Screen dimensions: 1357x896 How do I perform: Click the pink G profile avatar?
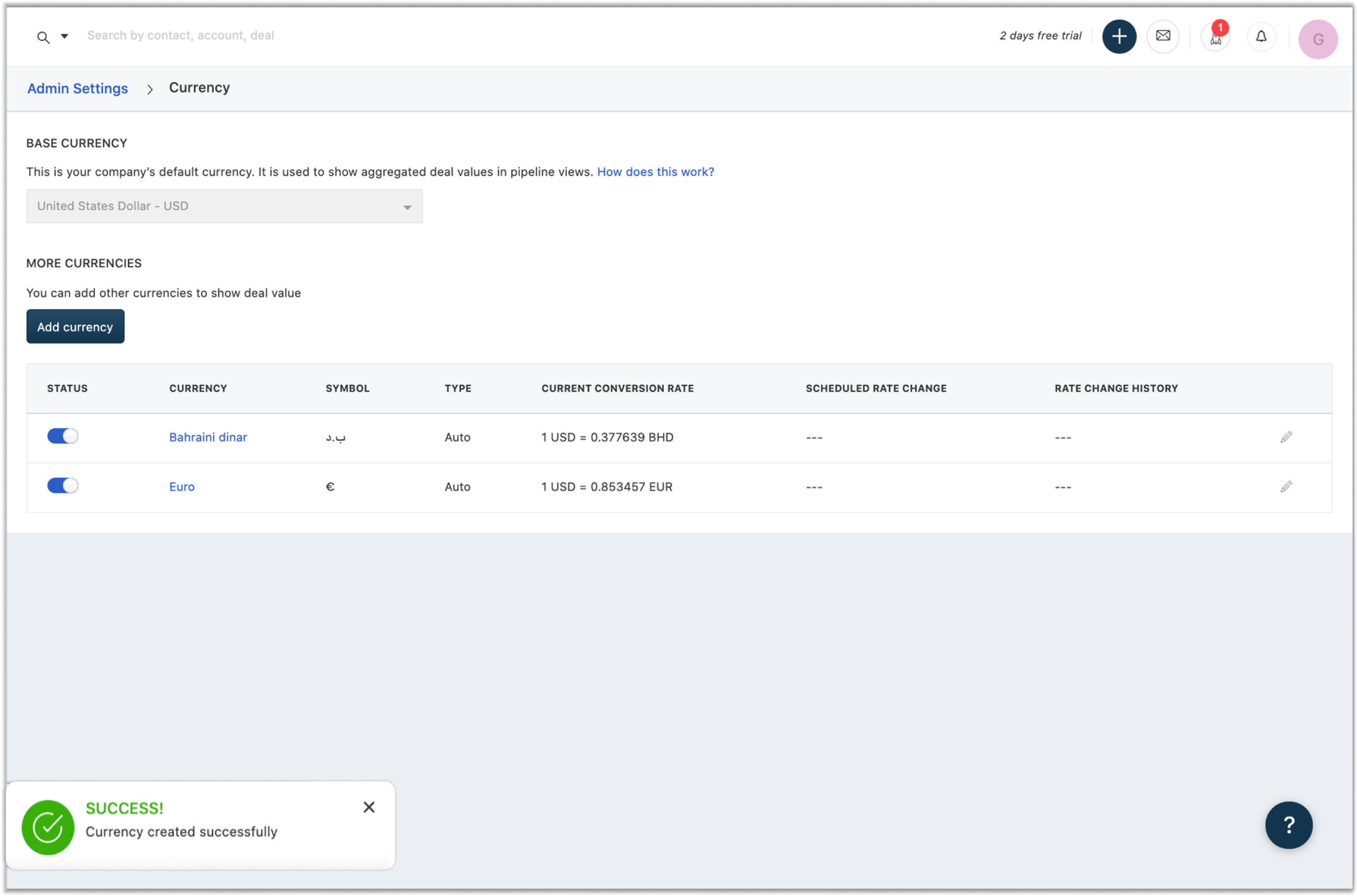point(1317,39)
